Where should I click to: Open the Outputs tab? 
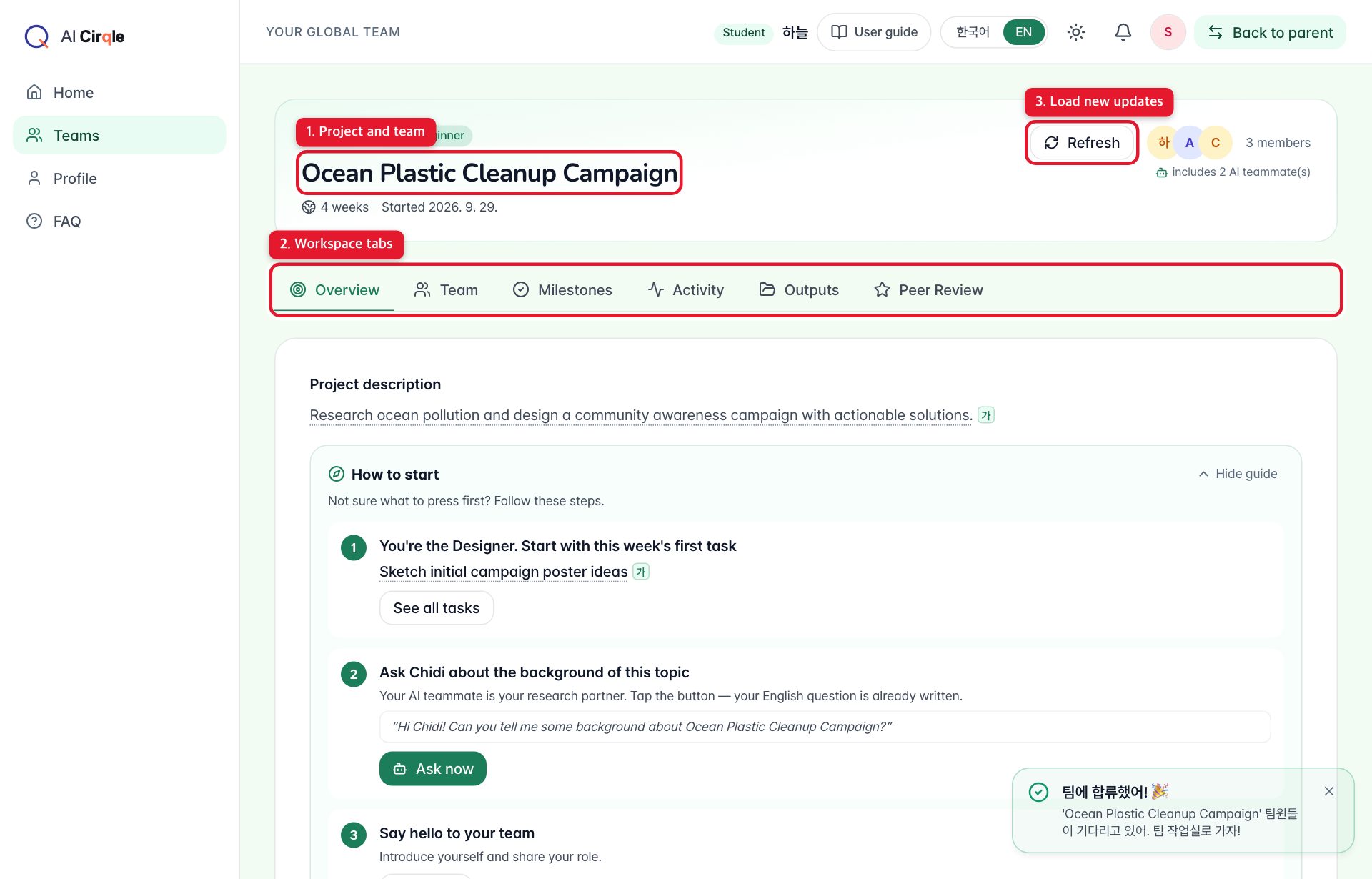tap(799, 290)
